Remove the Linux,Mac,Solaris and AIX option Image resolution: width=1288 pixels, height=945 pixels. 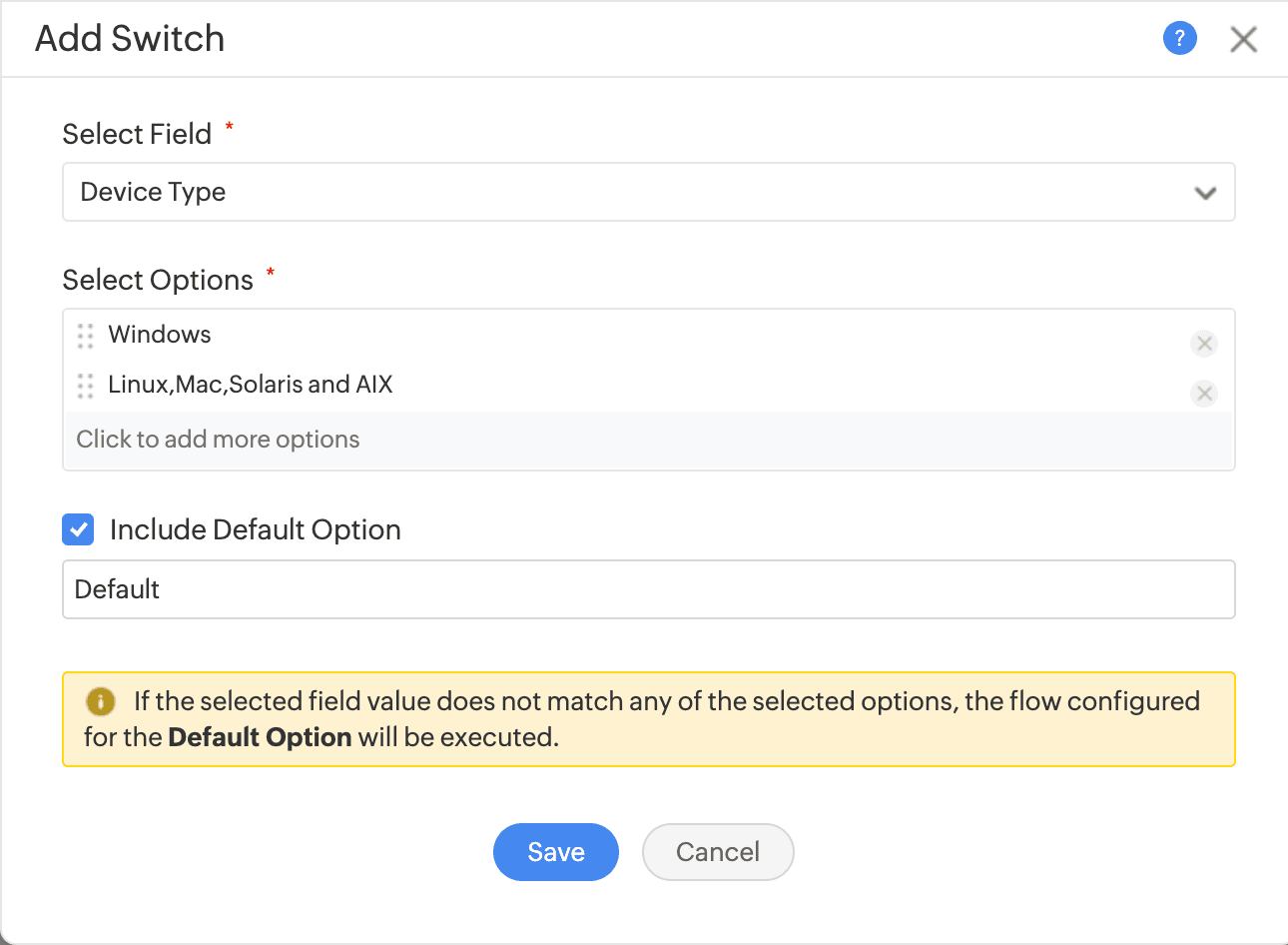1204,394
